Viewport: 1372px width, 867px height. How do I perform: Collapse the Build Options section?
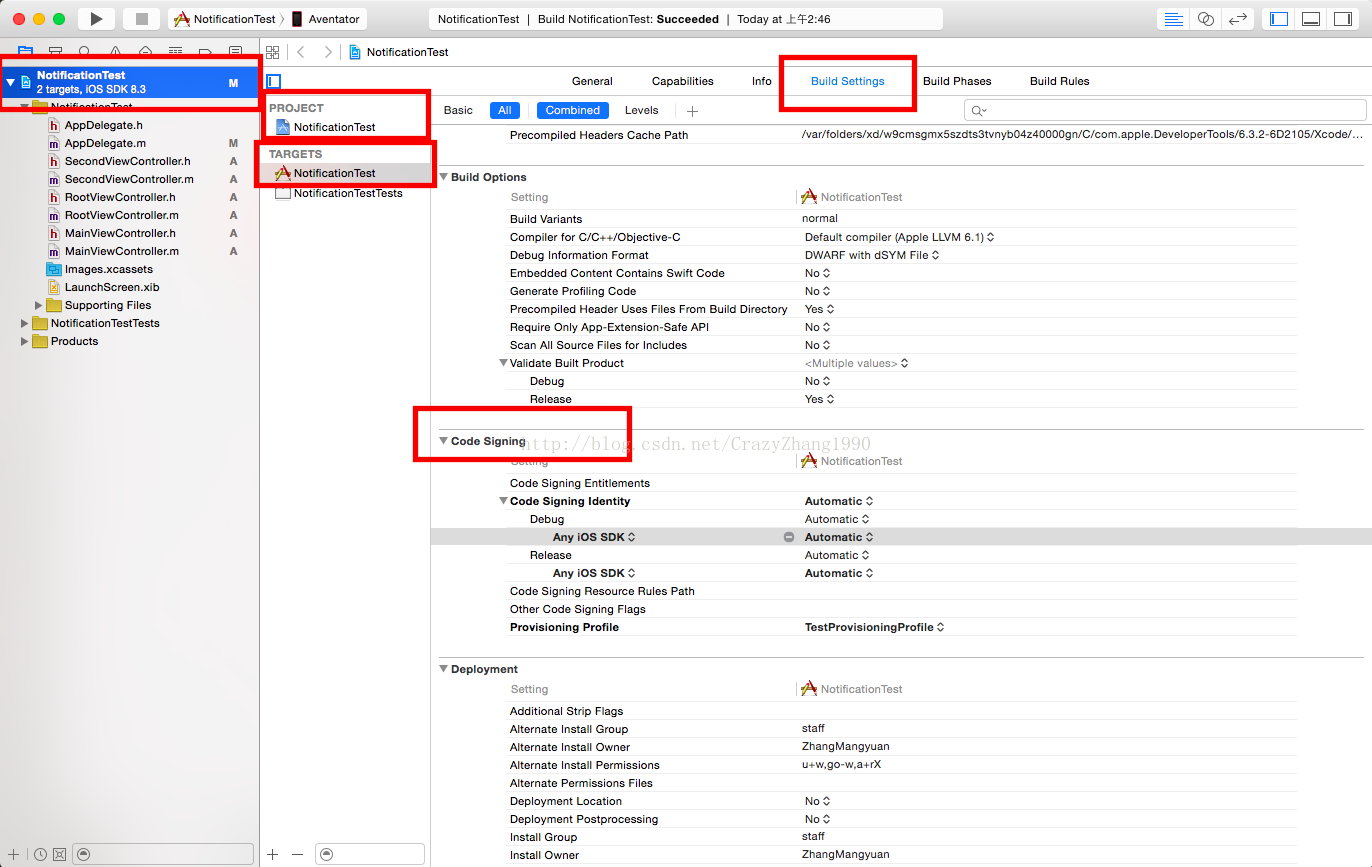[x=444, y=177]
